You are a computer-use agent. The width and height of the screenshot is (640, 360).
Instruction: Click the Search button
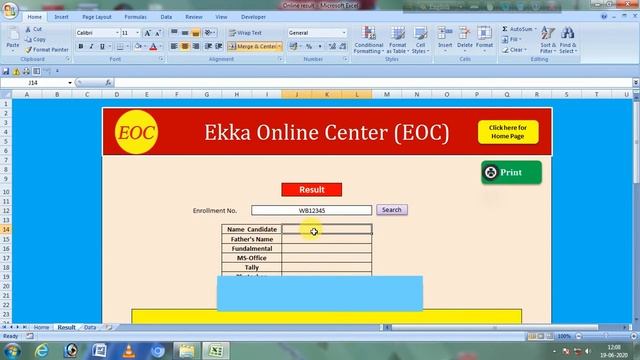click(392, 210)
